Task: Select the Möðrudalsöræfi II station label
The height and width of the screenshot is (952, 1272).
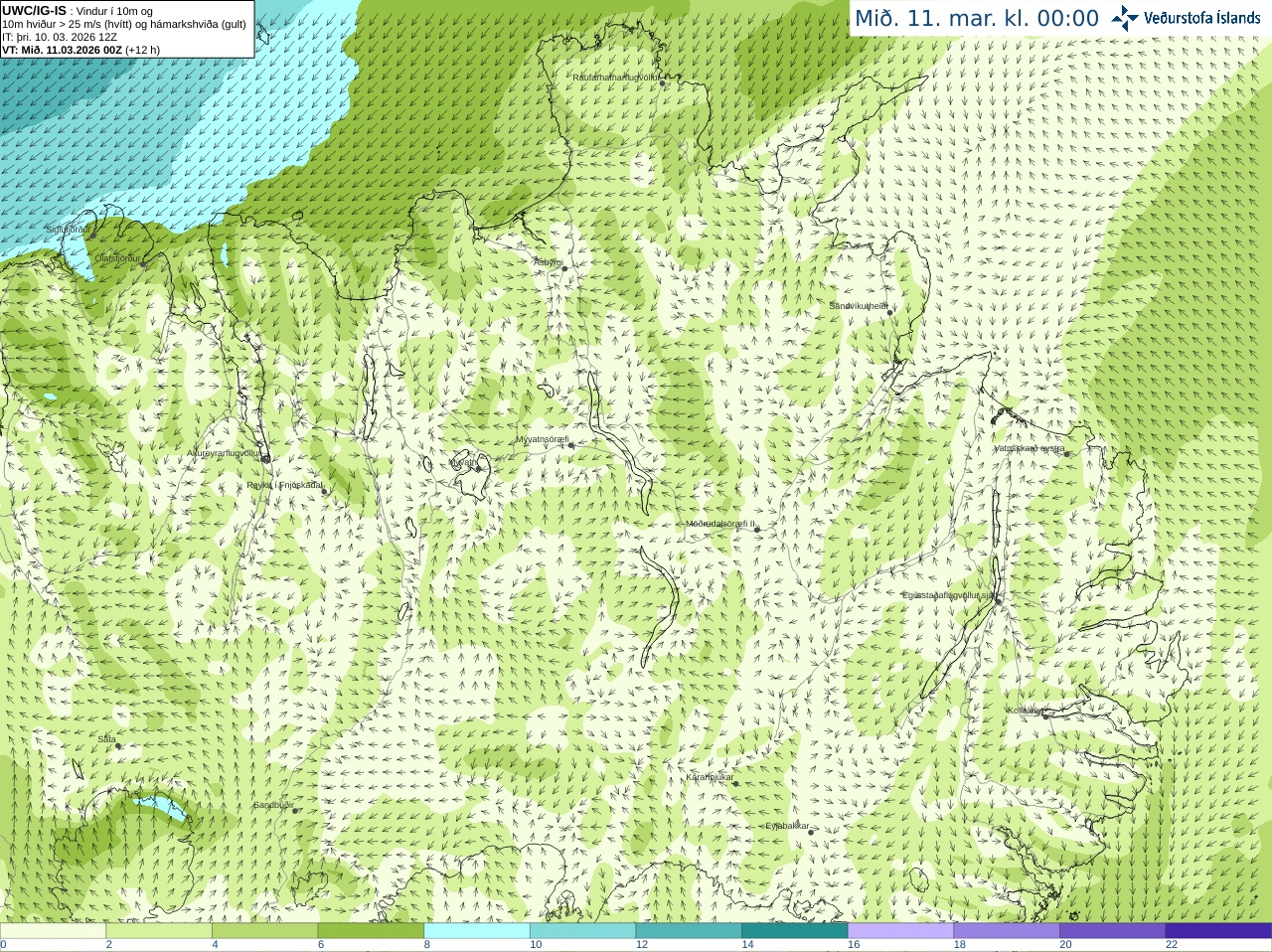Action: pos(720,524)
